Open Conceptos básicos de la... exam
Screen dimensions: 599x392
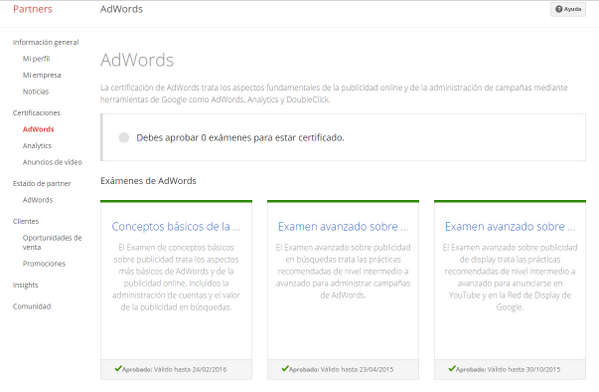pyautogui.click(x=176, y=227)
